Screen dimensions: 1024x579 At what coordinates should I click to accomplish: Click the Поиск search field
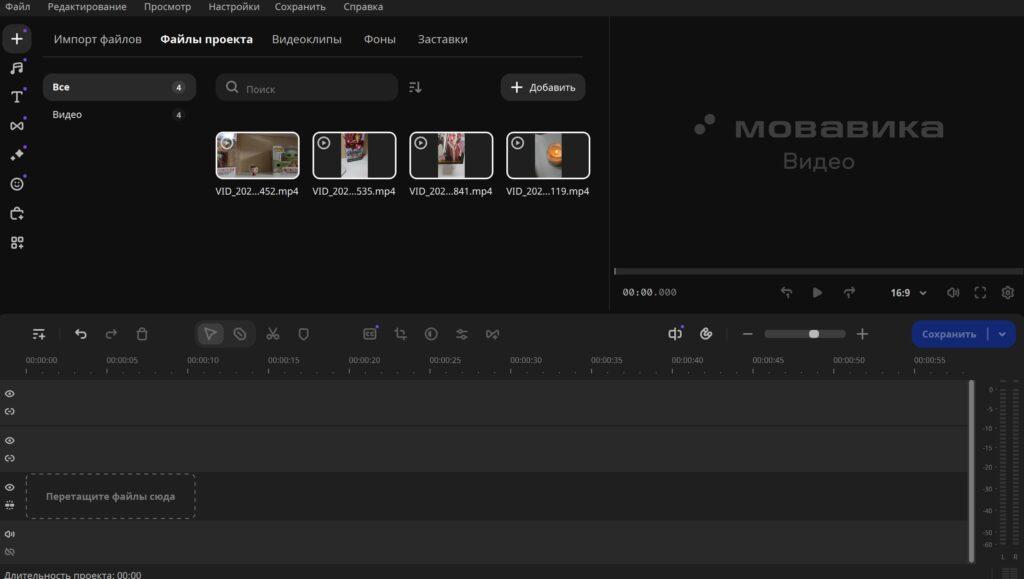pos(307,87)
